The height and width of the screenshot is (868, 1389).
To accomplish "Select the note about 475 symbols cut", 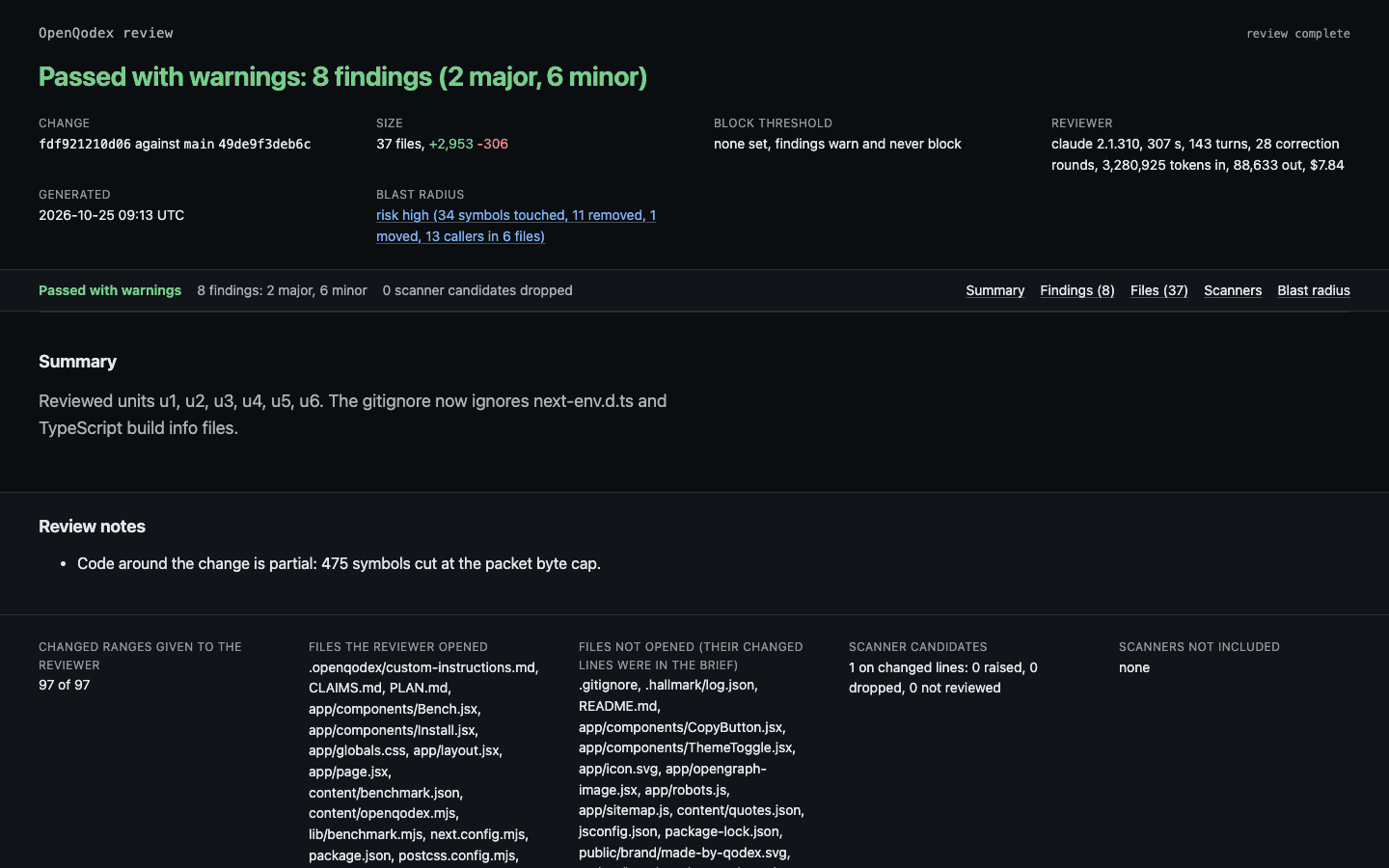I will pyautogui.click(x=339, y=563).
